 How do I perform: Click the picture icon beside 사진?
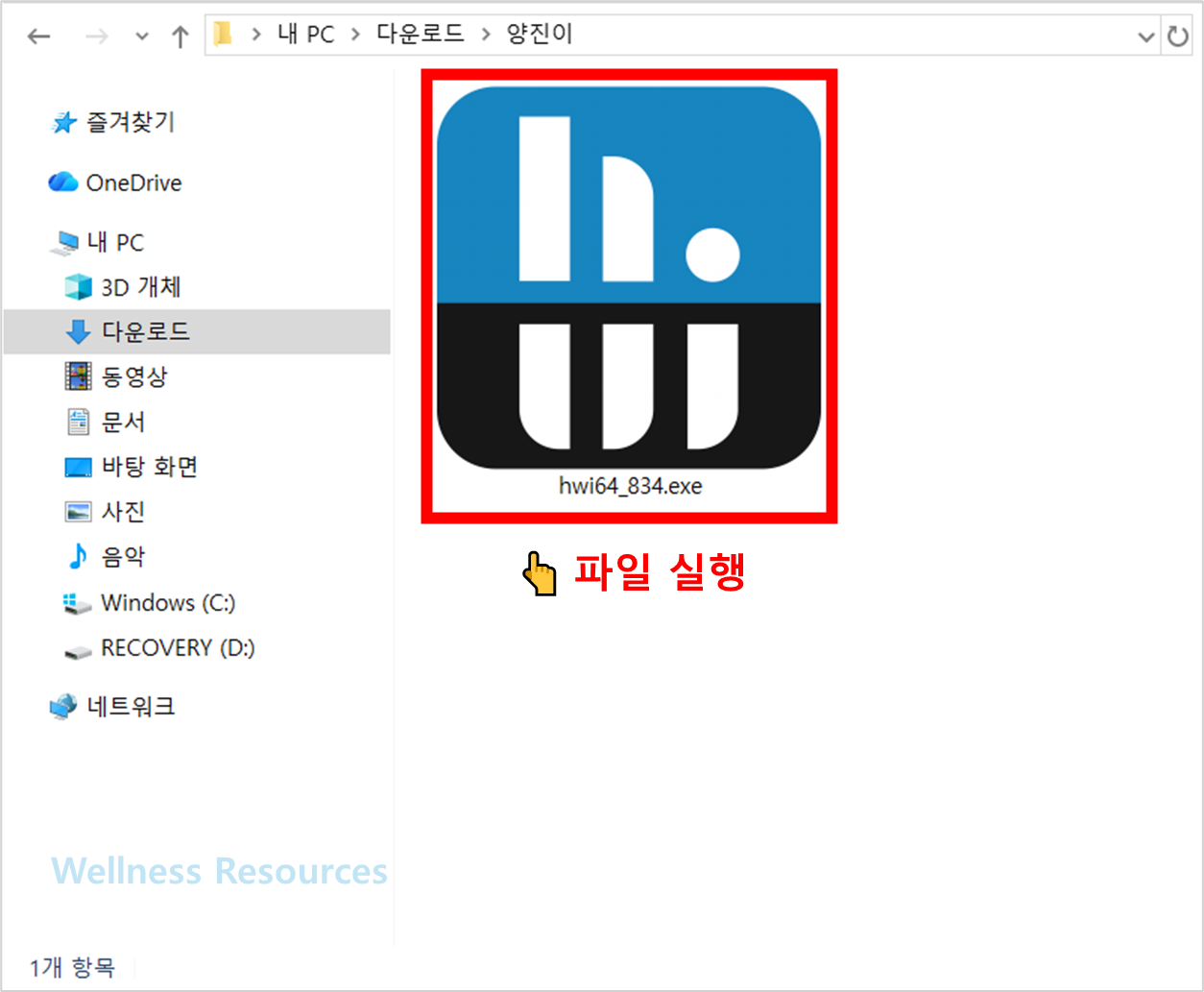(78, 512)
